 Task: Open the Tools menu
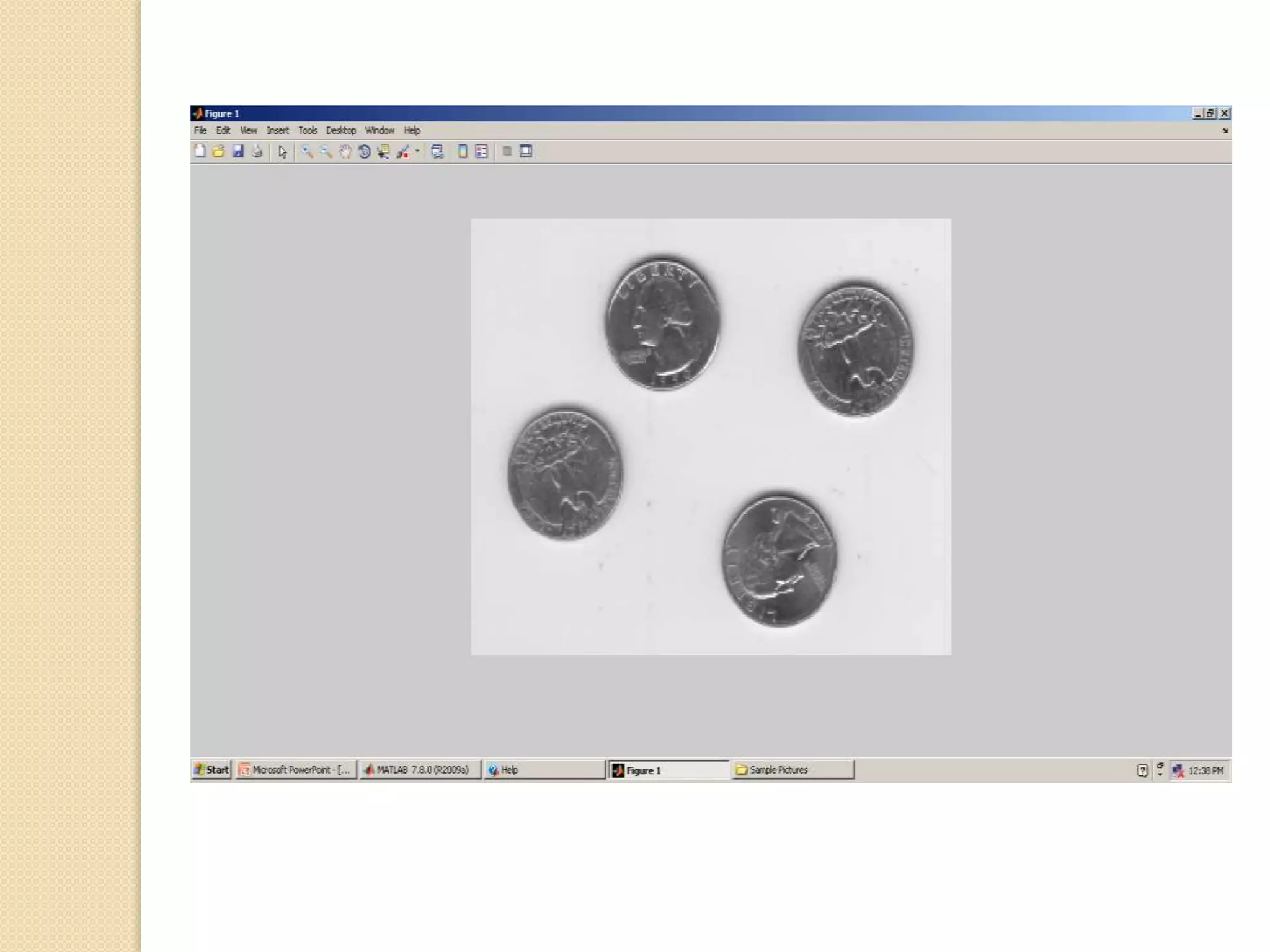click(x=308, y=130)
